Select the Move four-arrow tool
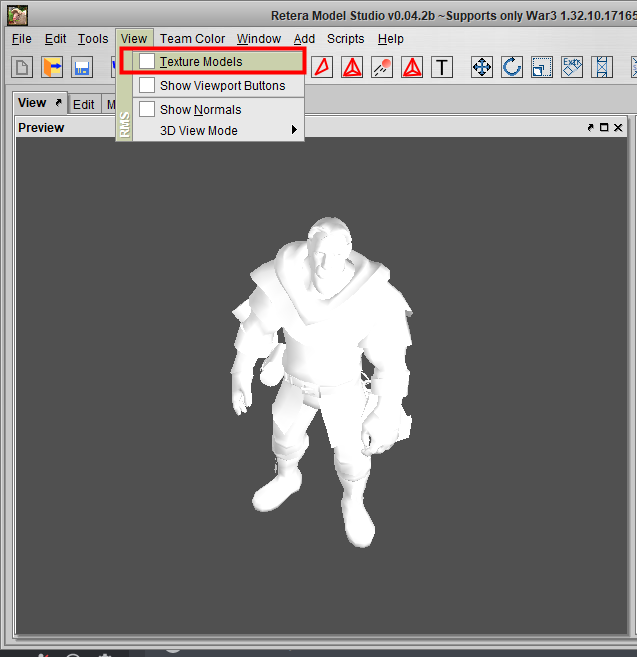 click(482, 67)
